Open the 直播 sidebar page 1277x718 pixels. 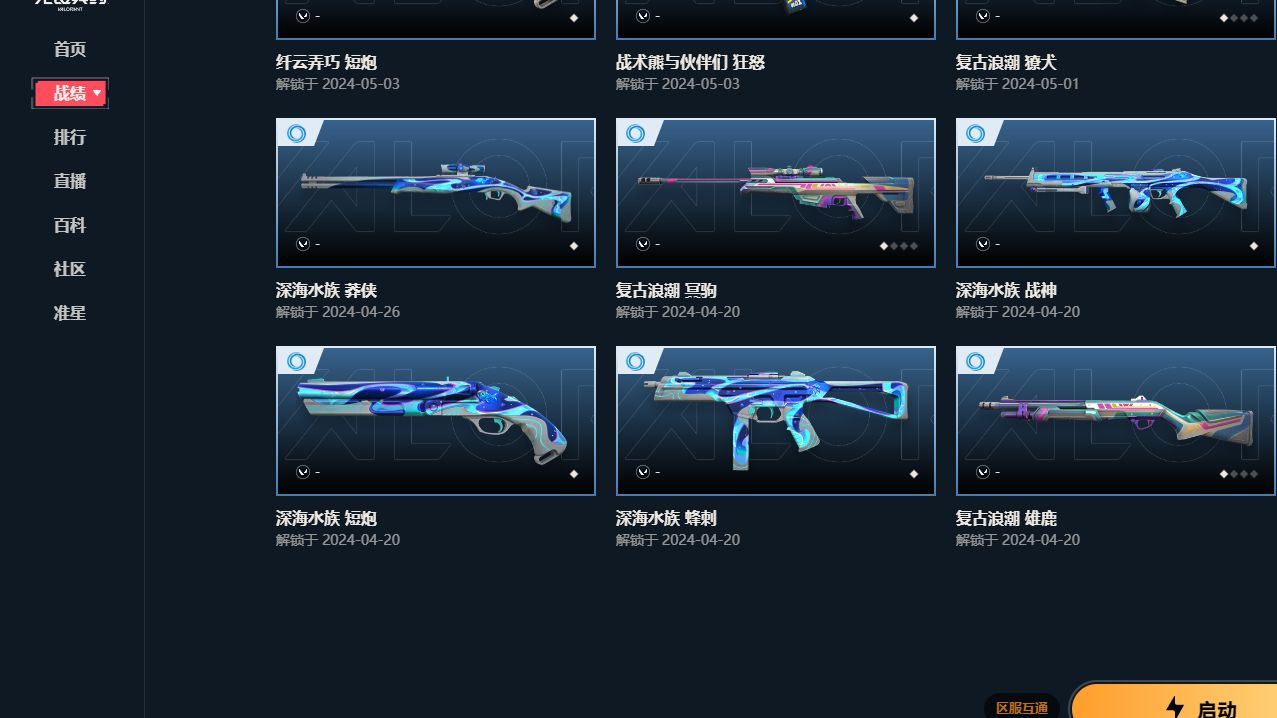tap(70, 181)
